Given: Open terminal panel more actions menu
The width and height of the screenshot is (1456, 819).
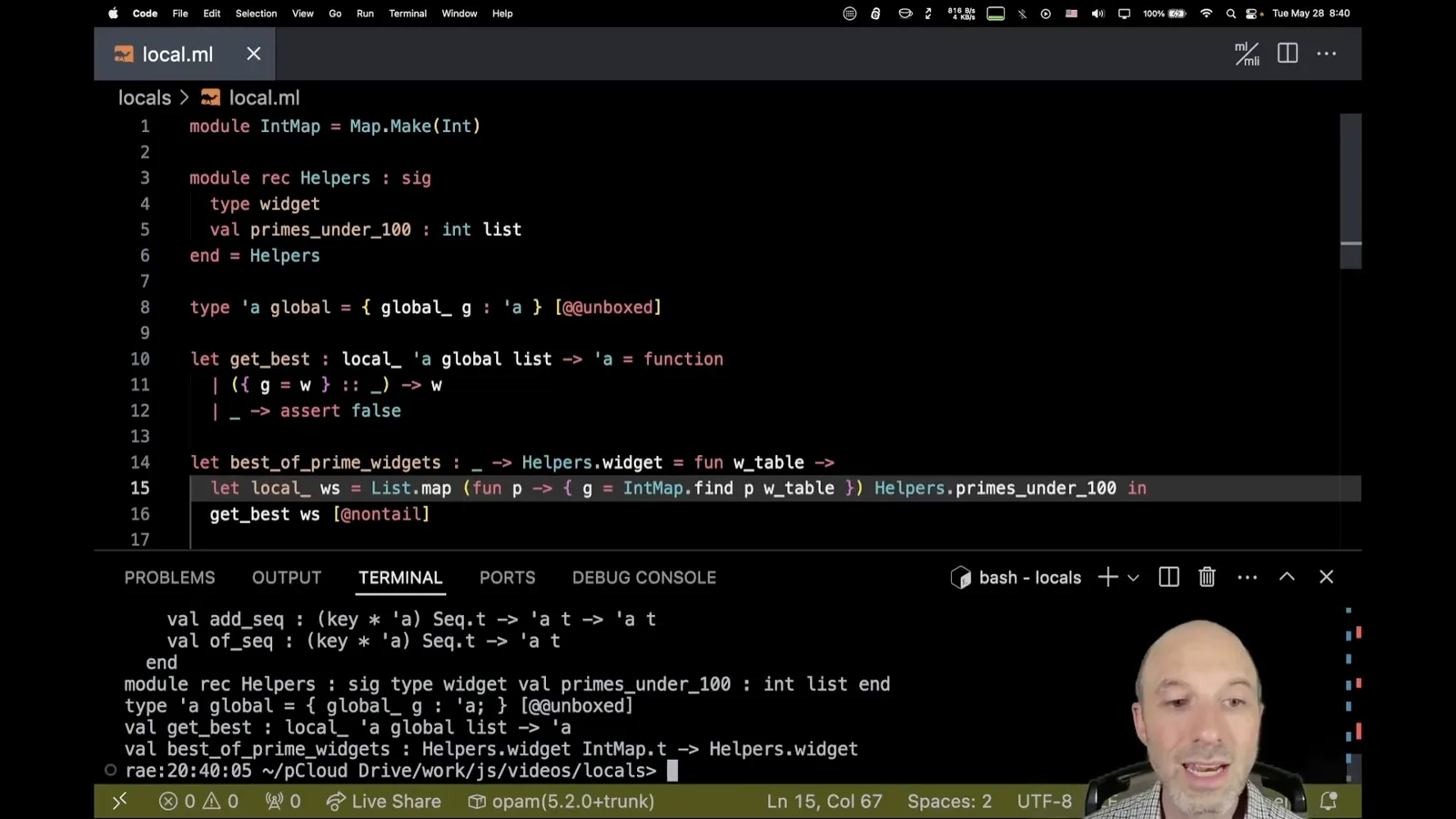Looking at the screenshot, I should 1248,577.
